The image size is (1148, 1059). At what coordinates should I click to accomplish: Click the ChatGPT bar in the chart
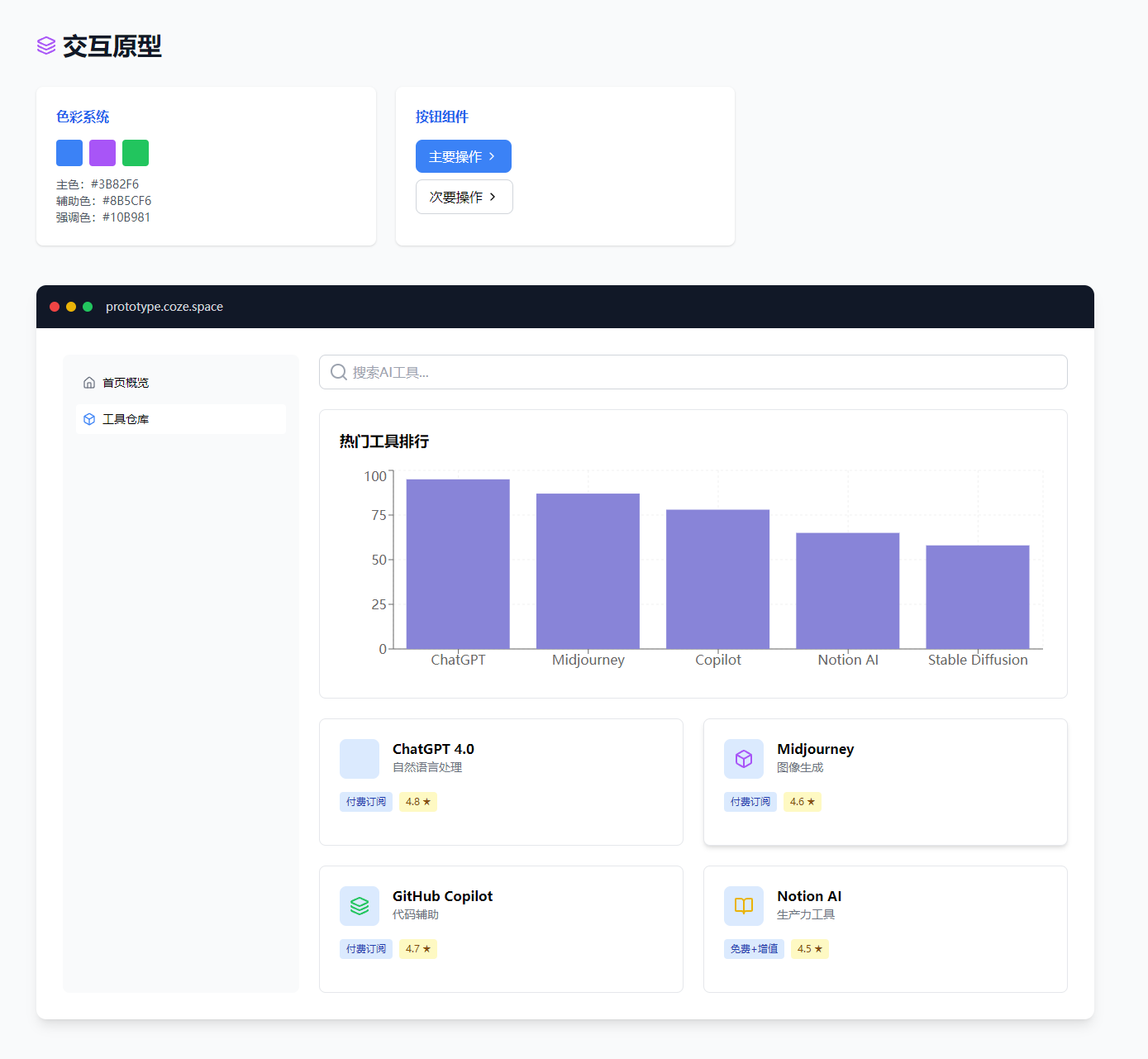(458, 564)
